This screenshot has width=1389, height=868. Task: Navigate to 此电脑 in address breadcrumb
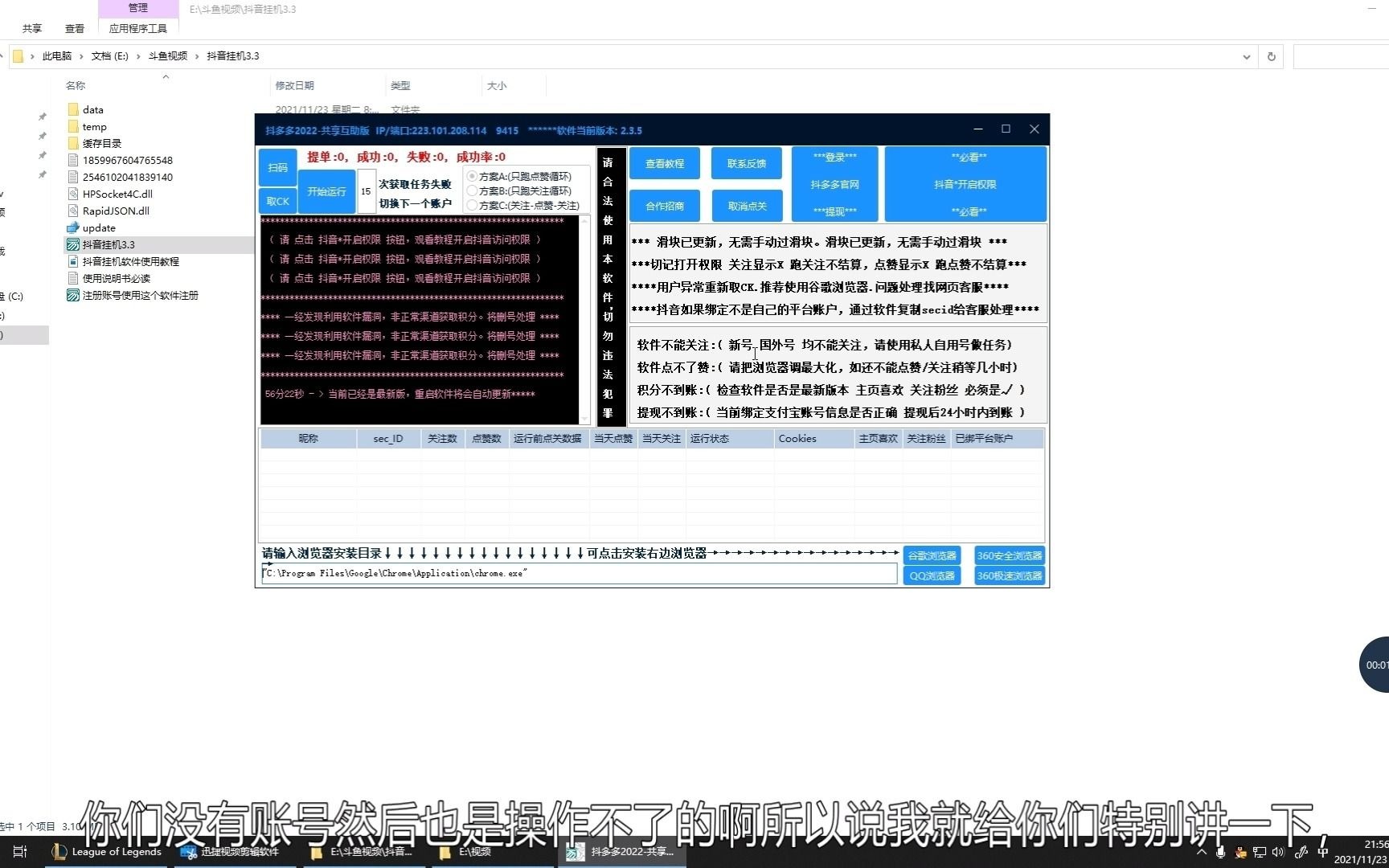pyautogui.click(x=57, y=56)
